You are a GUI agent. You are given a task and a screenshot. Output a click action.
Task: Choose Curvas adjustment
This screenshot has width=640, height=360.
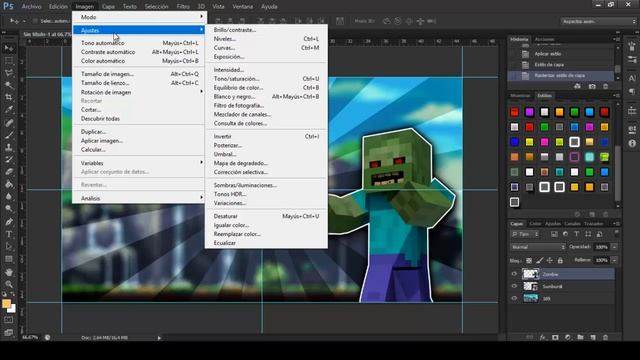[x=266, y=48]
